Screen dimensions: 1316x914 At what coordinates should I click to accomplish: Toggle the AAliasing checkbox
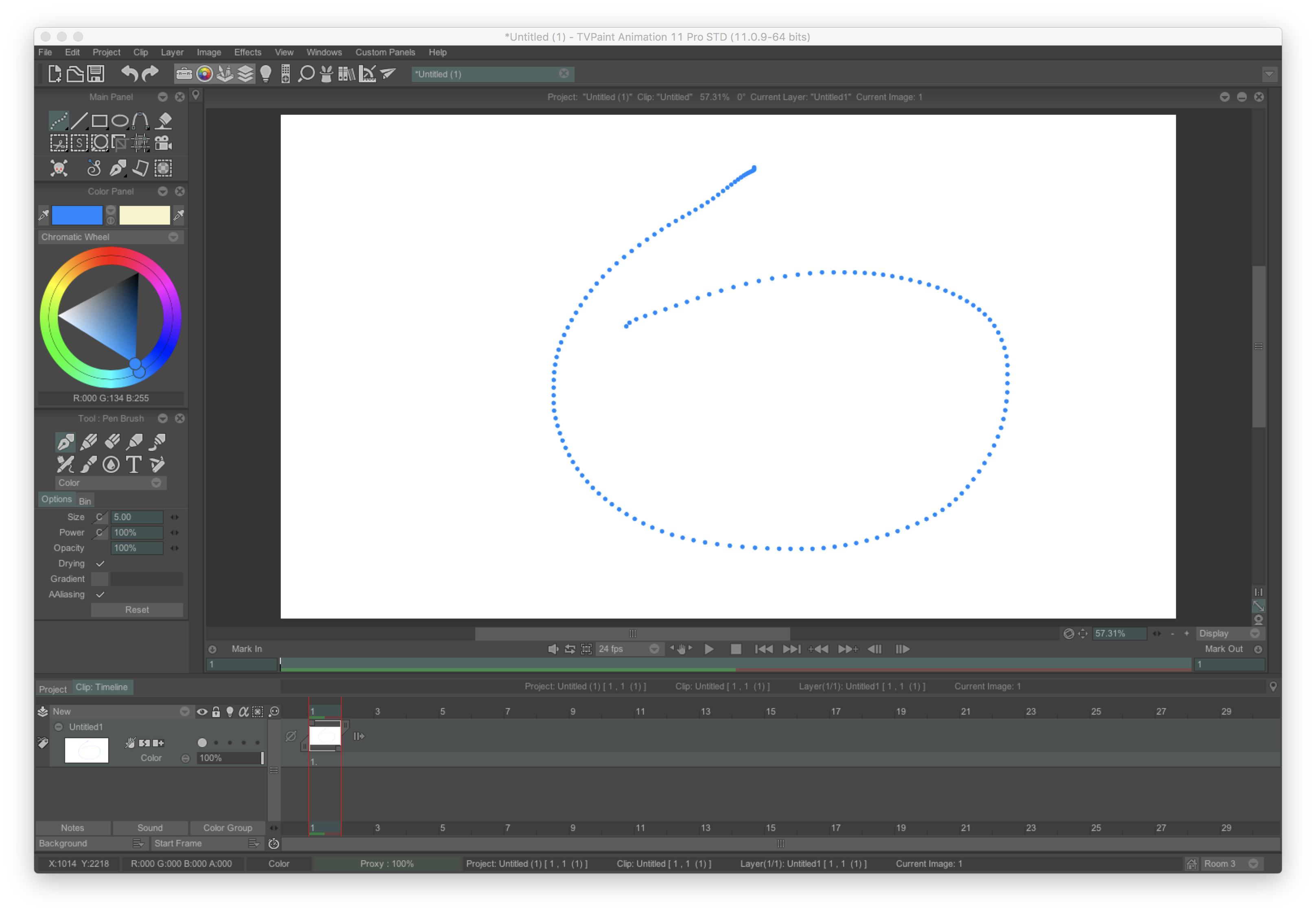pyautogui.click(x=100, y=595)
